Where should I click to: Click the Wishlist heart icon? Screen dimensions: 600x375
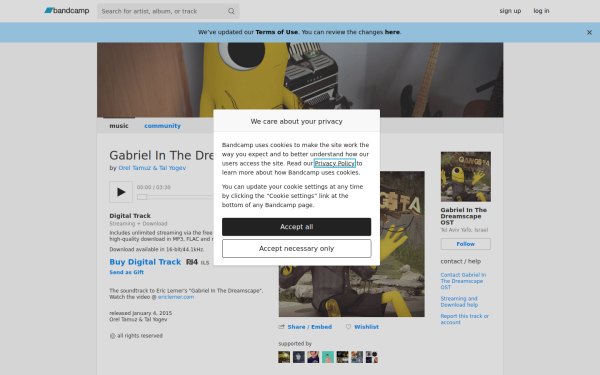348,327
